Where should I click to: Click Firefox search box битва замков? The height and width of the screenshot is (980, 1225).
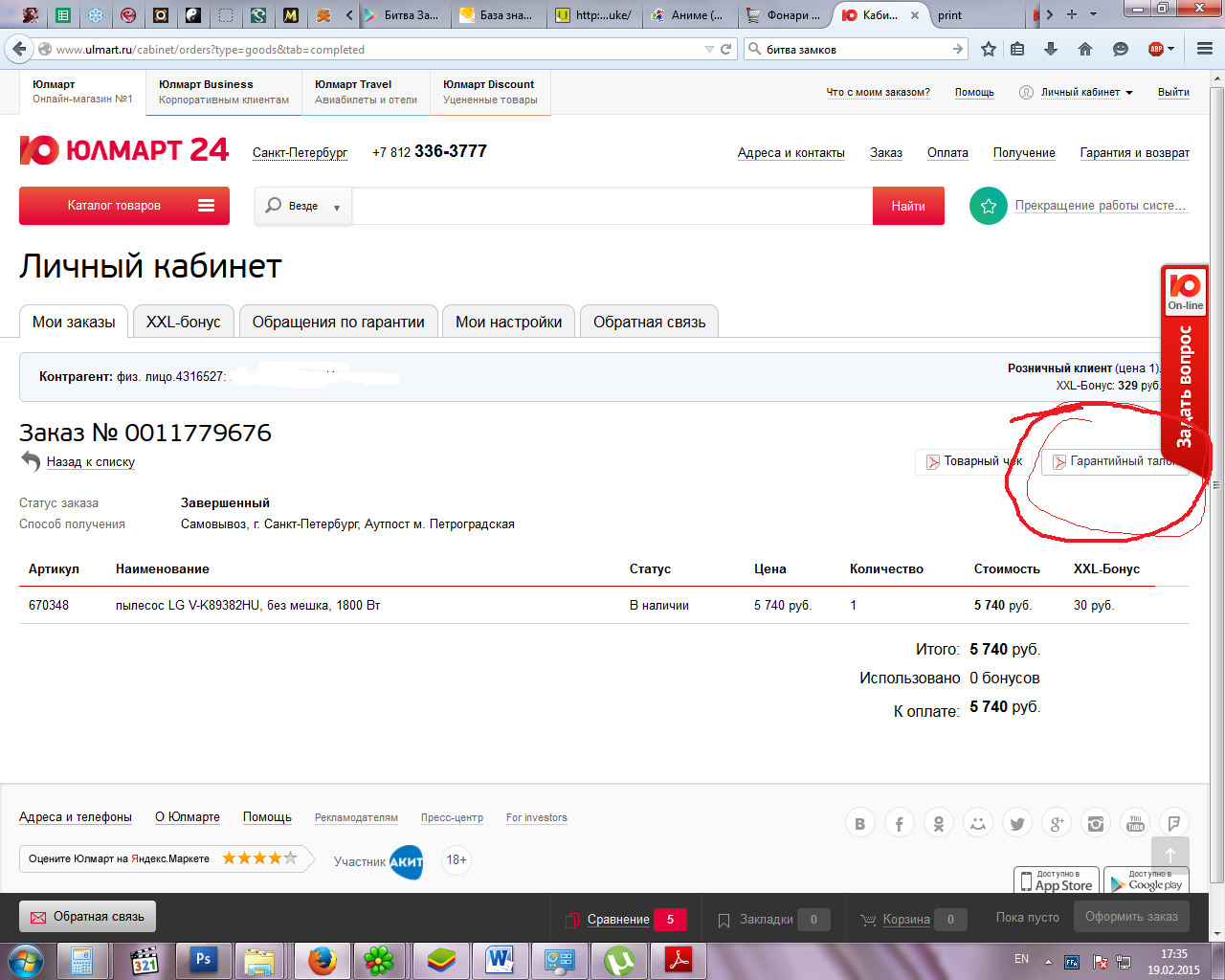[856, 49]
